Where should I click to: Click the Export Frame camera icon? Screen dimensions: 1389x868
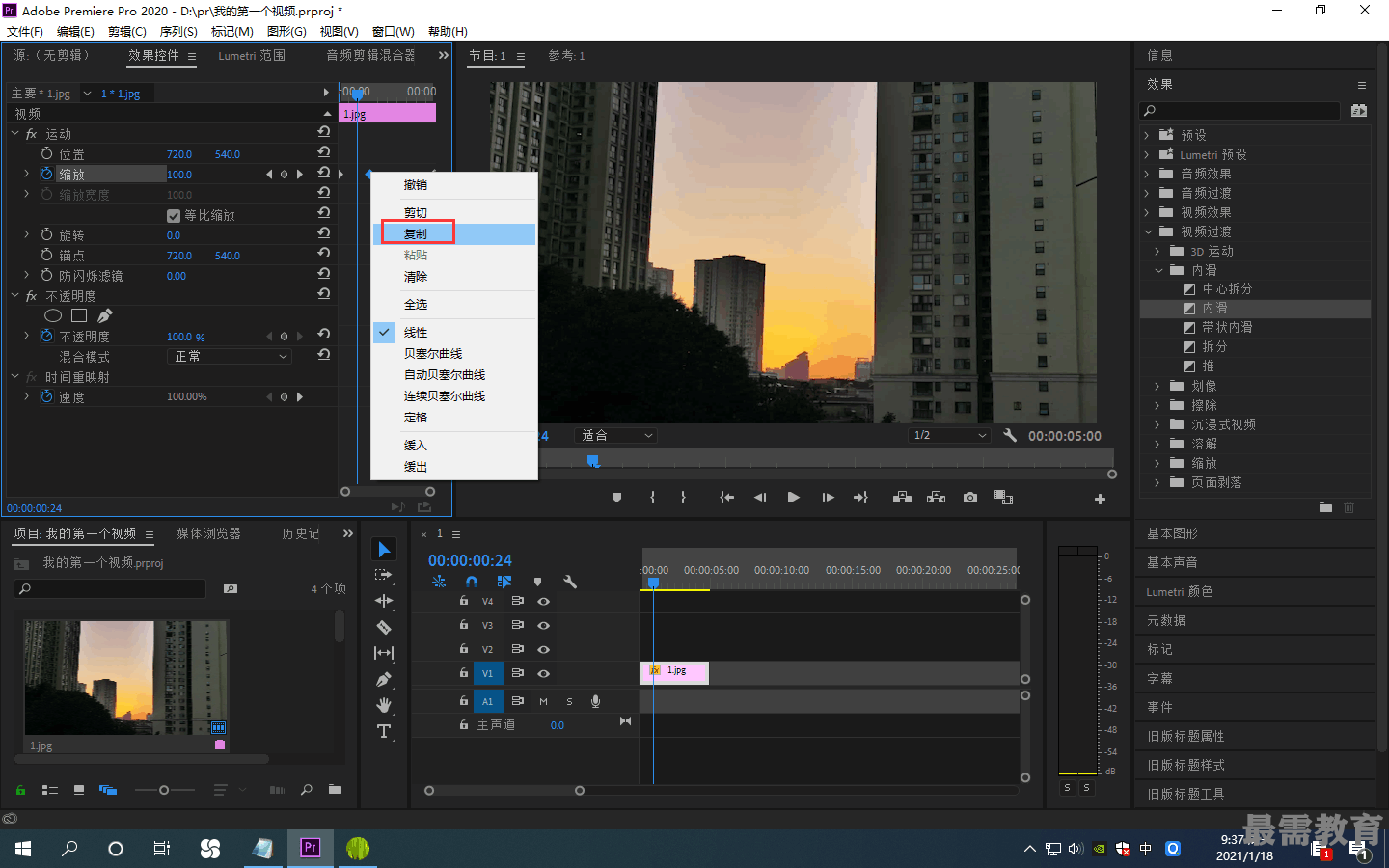(x=970, y=498)
